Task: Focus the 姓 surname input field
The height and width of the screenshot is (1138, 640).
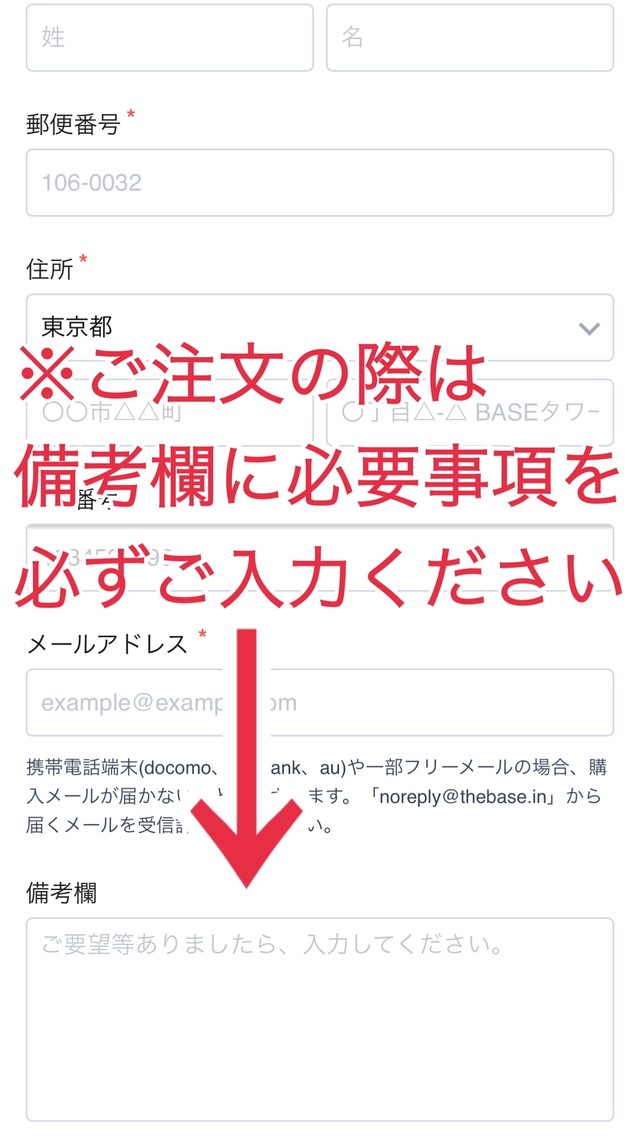Action: (170, 38)
